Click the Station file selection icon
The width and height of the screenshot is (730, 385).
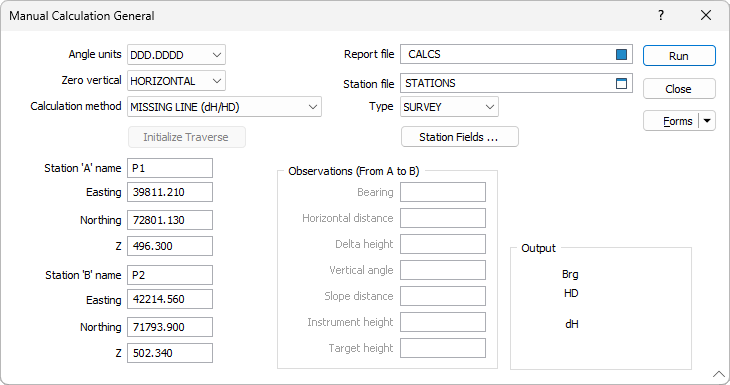[x=621, y=83]
